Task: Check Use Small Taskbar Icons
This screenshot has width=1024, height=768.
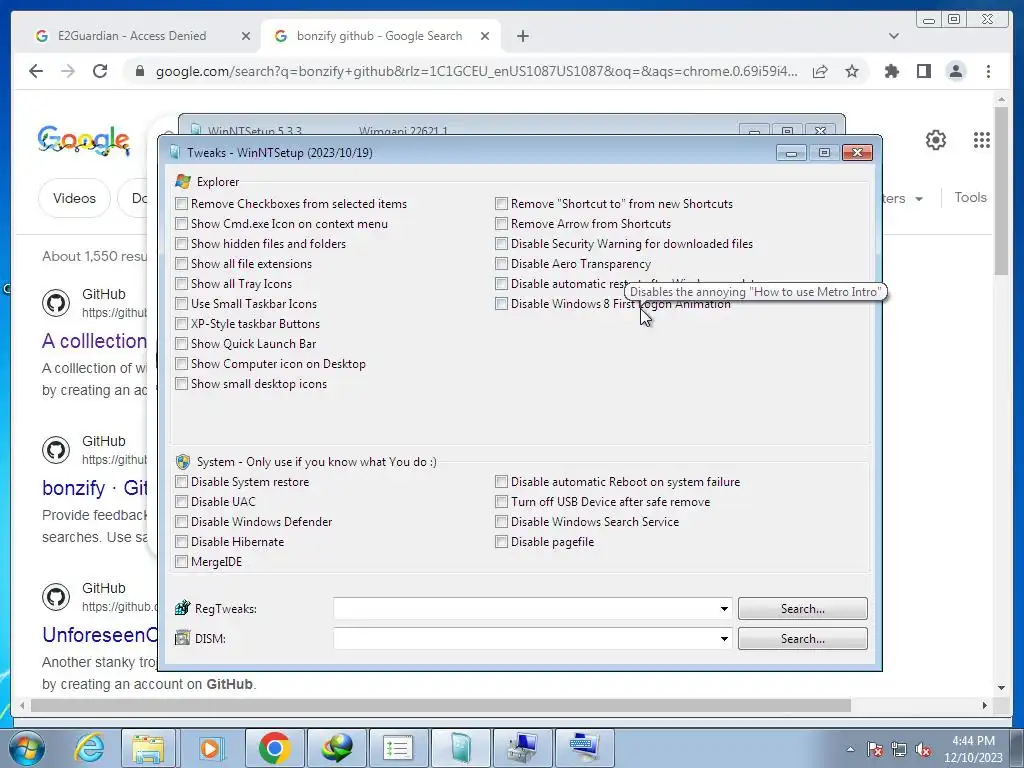Action: click(182, 304)
